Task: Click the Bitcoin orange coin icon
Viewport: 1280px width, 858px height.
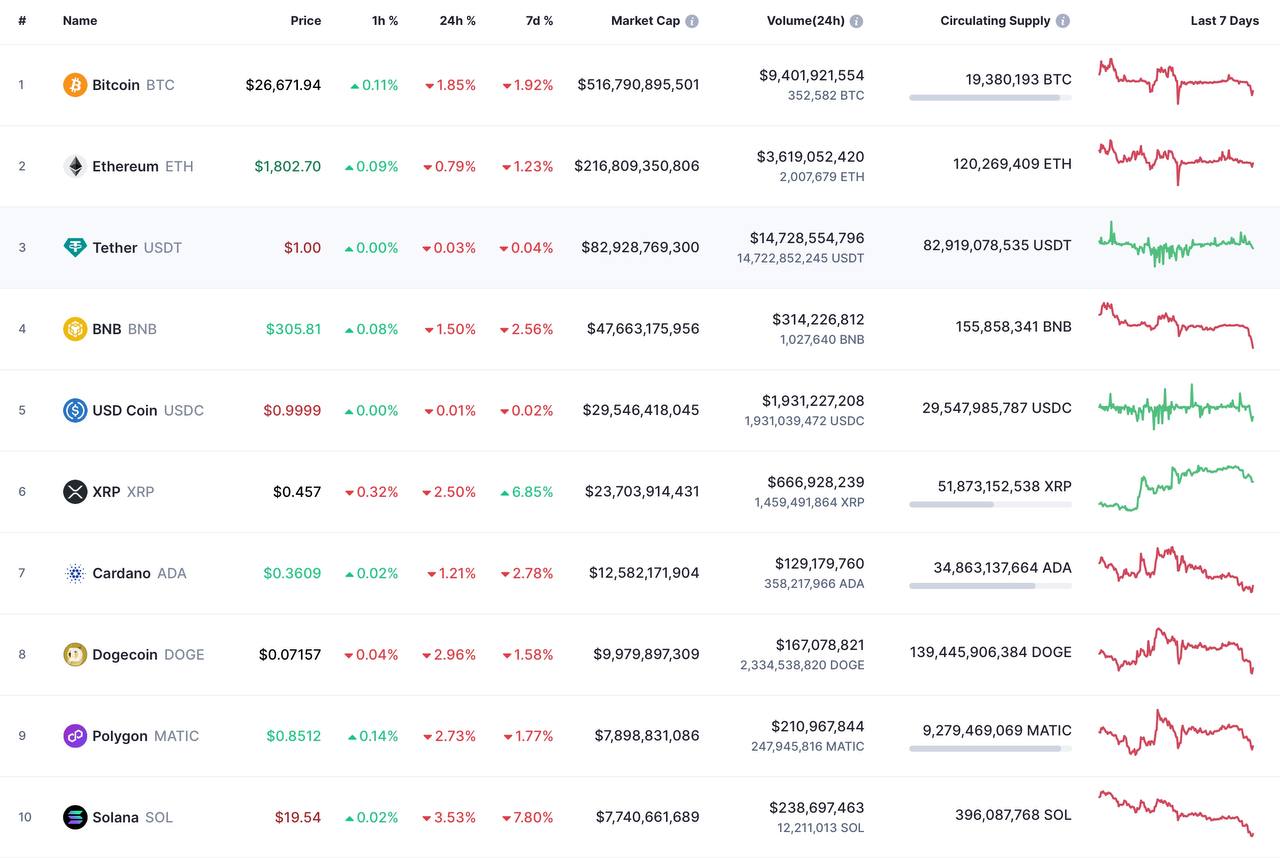Action: coord(75,85)
